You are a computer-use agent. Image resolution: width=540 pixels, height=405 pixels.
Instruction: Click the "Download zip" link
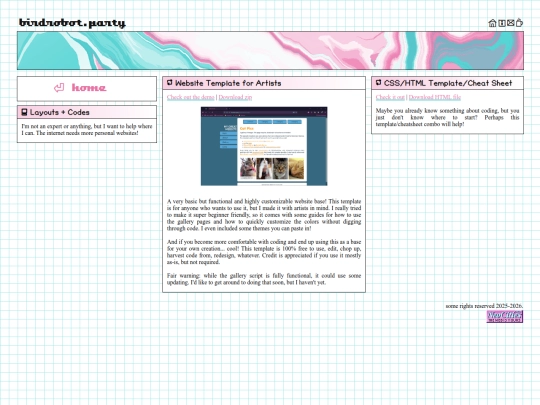[235, 97]
